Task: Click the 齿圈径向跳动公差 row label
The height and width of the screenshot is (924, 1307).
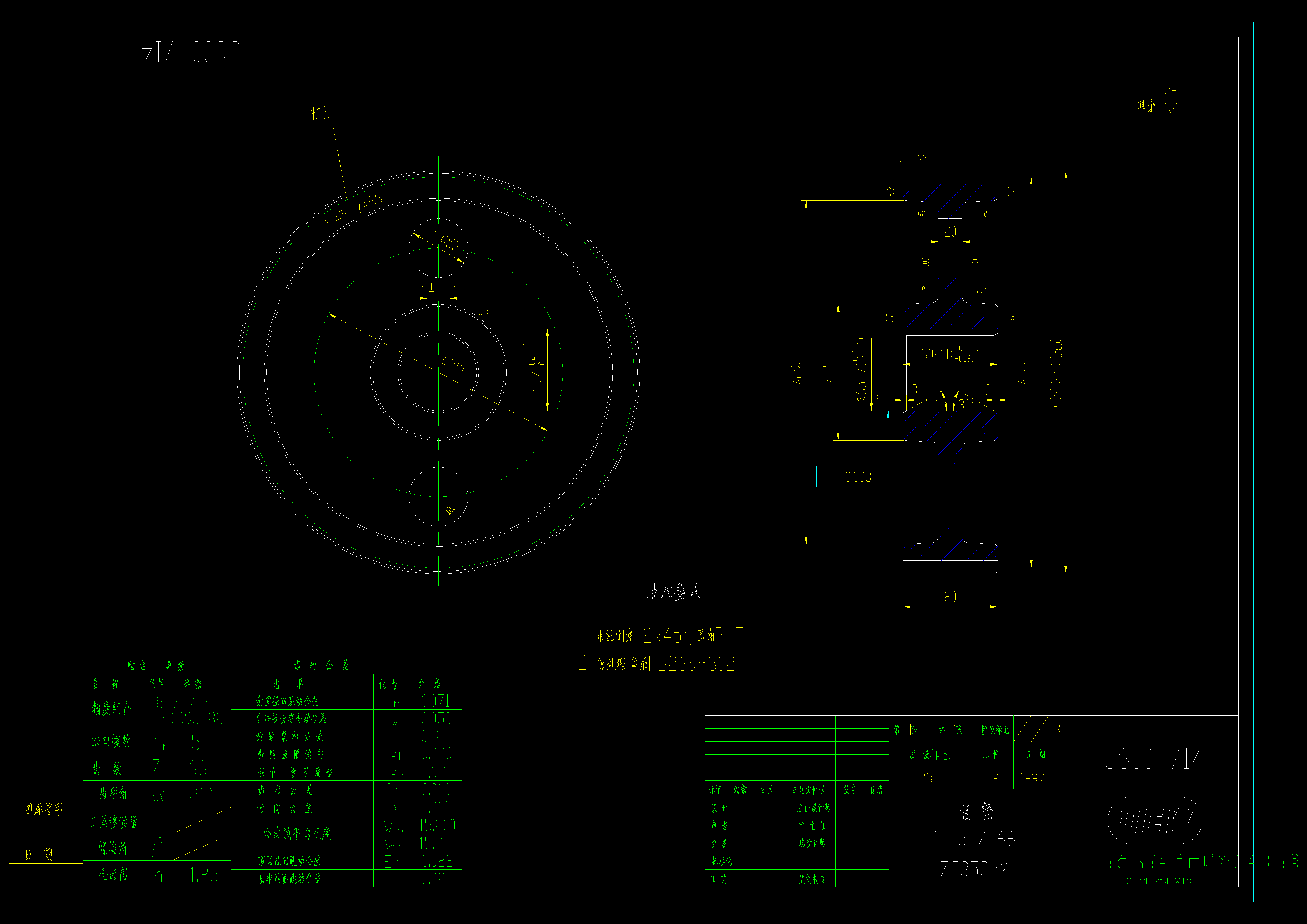Action: [287, 701]
